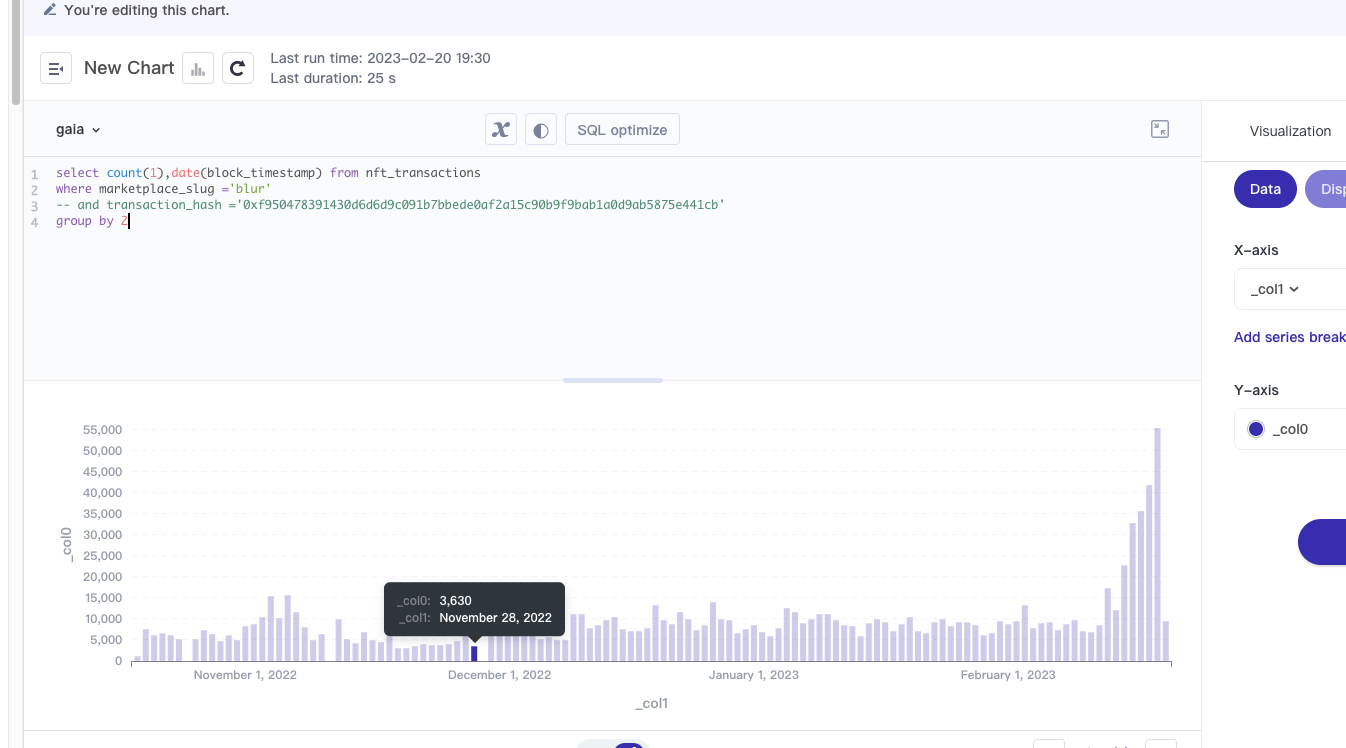Click the collapse editor icon at the query panel corner
This screenshot has width=1346, height=748.
(x=1159, y=129)
